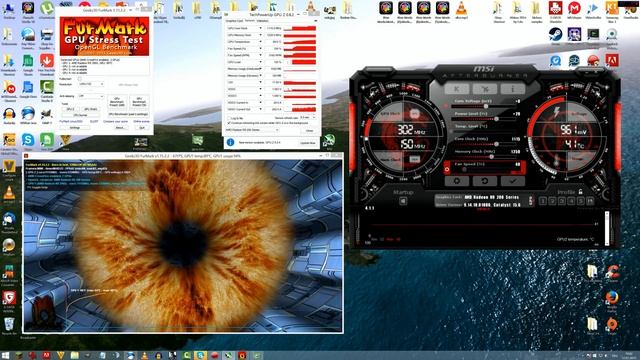
Task: Open GPU Memory Clock sensor dropdown in GPU-Z
Action: pyautogui.click(x=260, y=35)
